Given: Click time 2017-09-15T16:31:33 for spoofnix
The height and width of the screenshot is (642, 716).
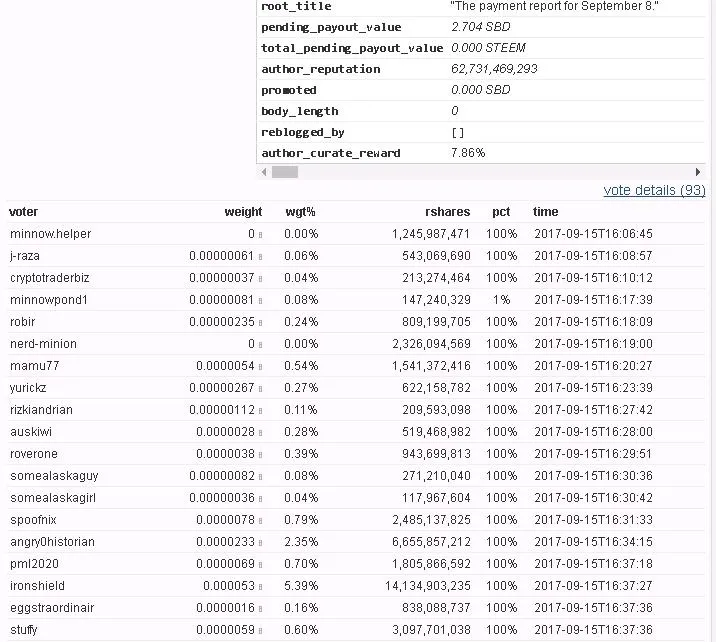Looking at the screenshot, I should (x=593, y=520).
